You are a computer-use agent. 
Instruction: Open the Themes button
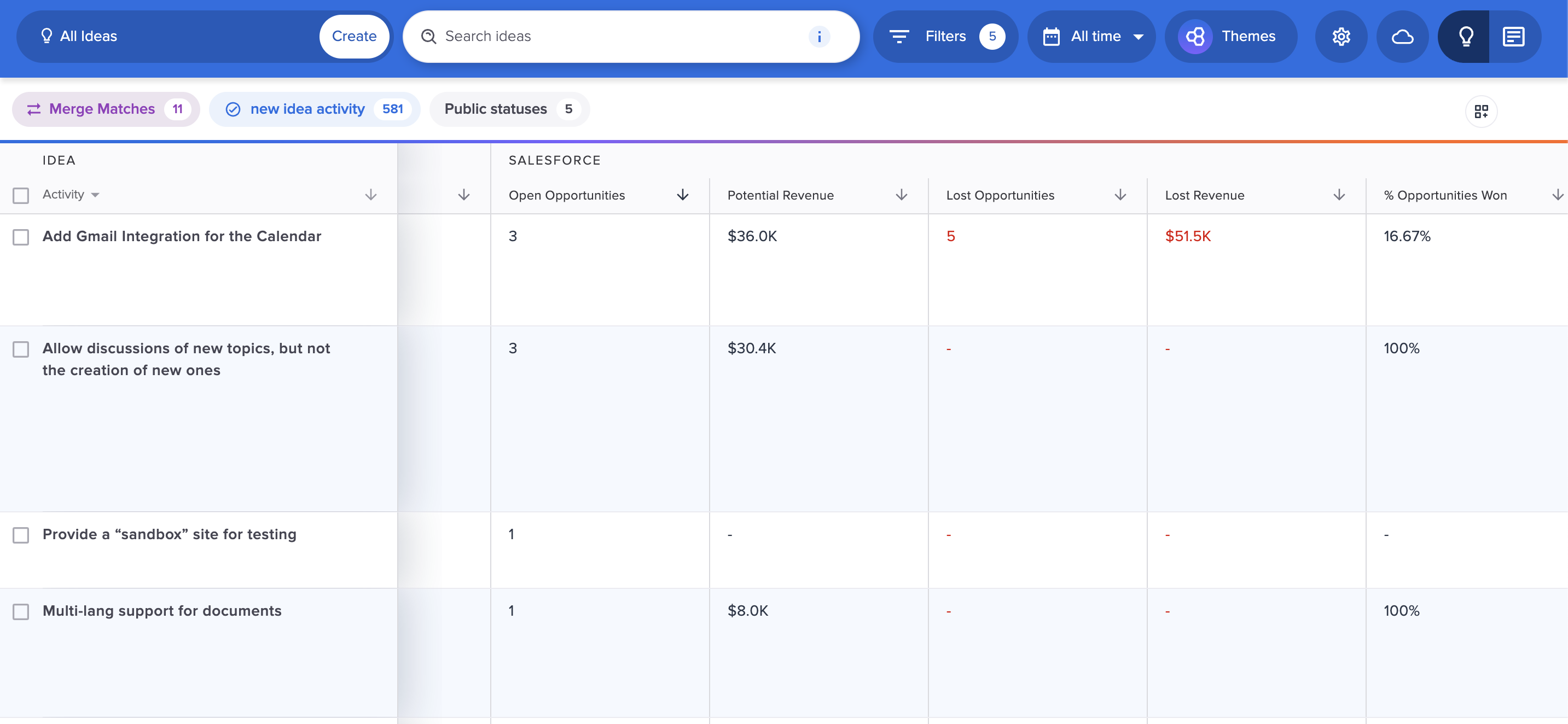(x=1231, y=37)
